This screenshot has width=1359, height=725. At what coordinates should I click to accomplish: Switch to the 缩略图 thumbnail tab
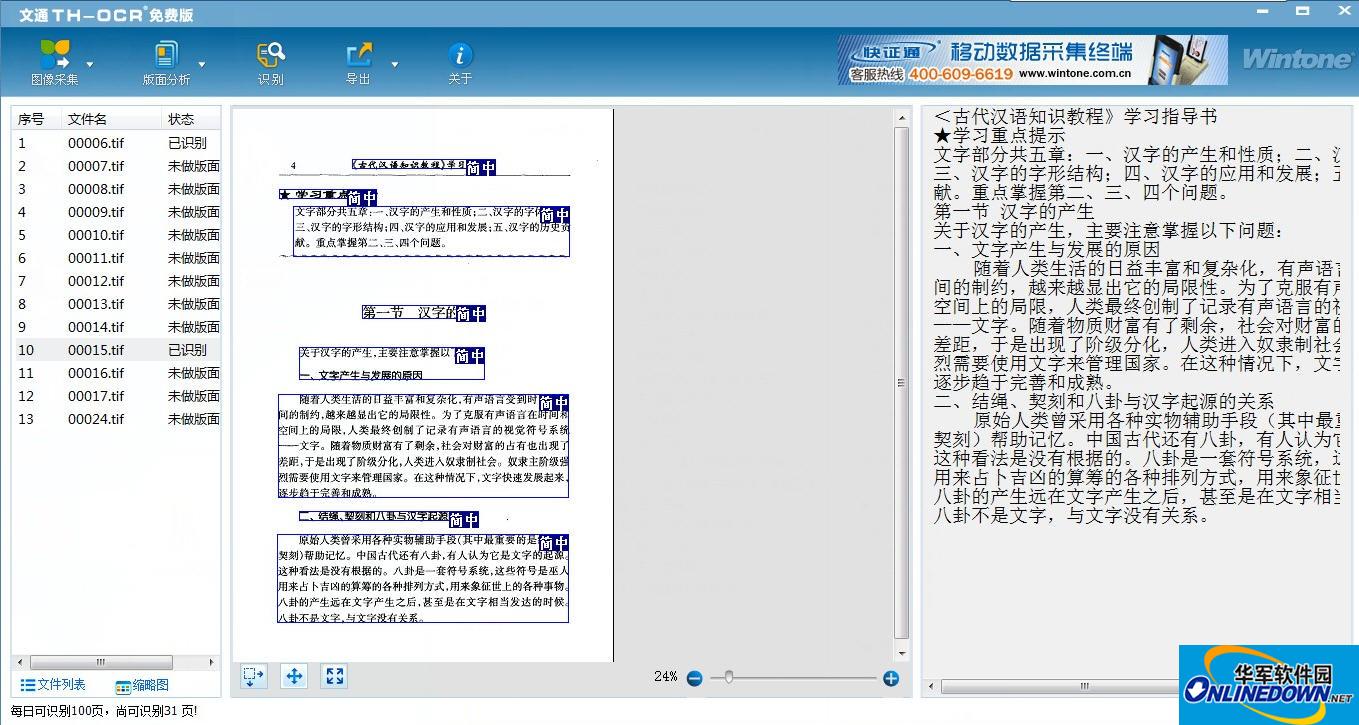coord(142,685)
